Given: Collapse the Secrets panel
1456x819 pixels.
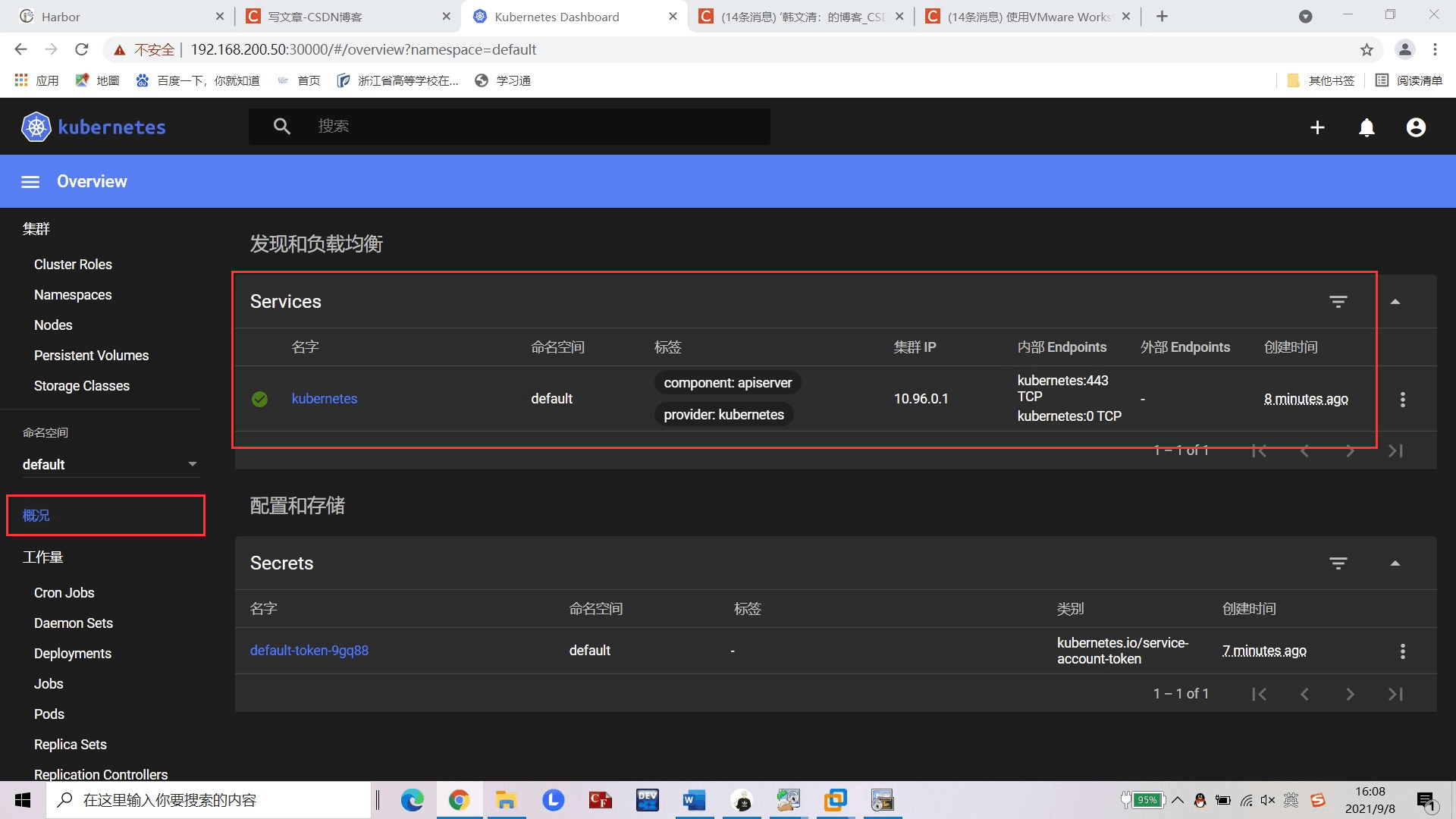Looking at the screenshot, I should 1395,563.
